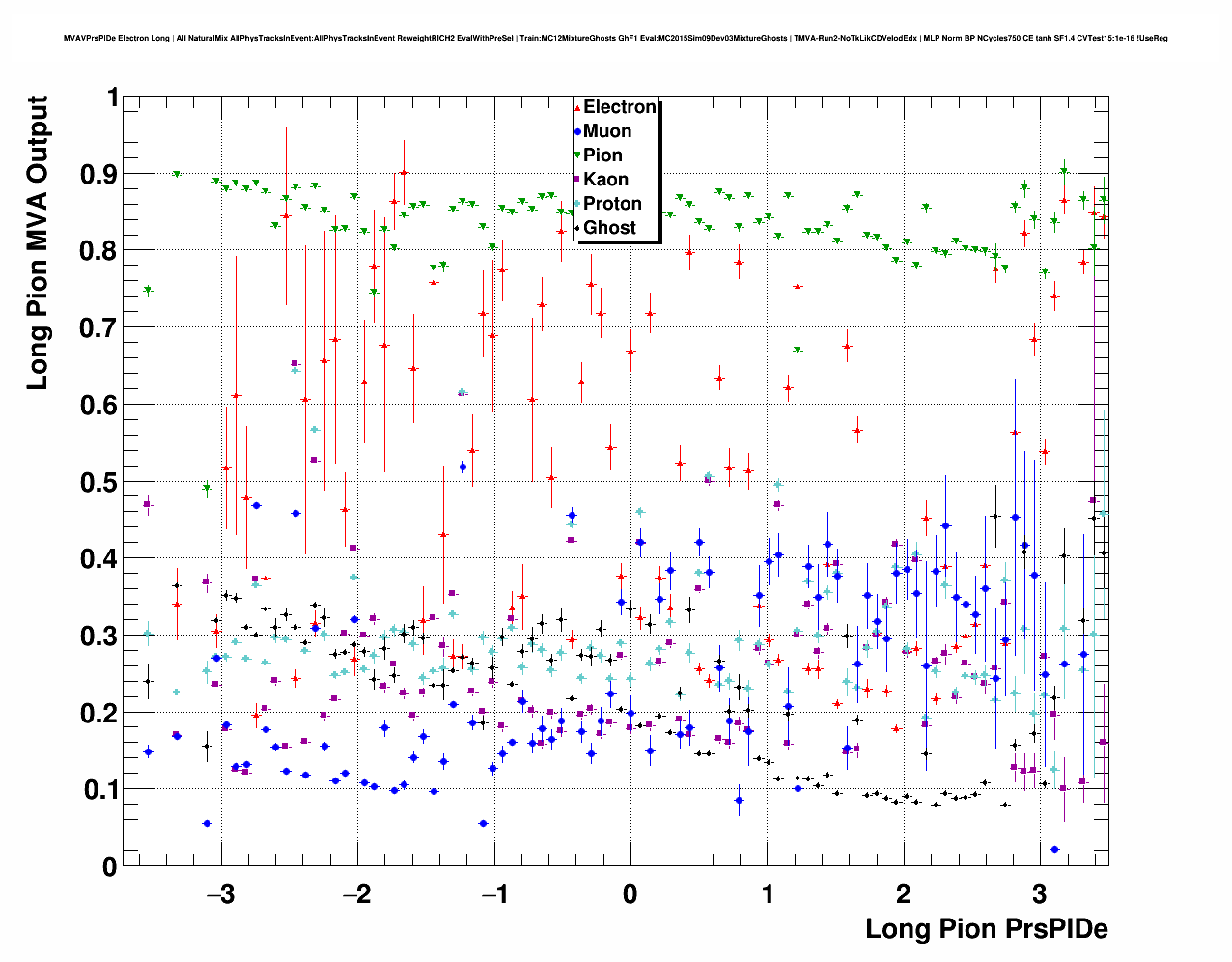Click the 'Long Pion PrsPIDe' x-axis title
The image size is (1232, 962).
click(x=986, y=929)
